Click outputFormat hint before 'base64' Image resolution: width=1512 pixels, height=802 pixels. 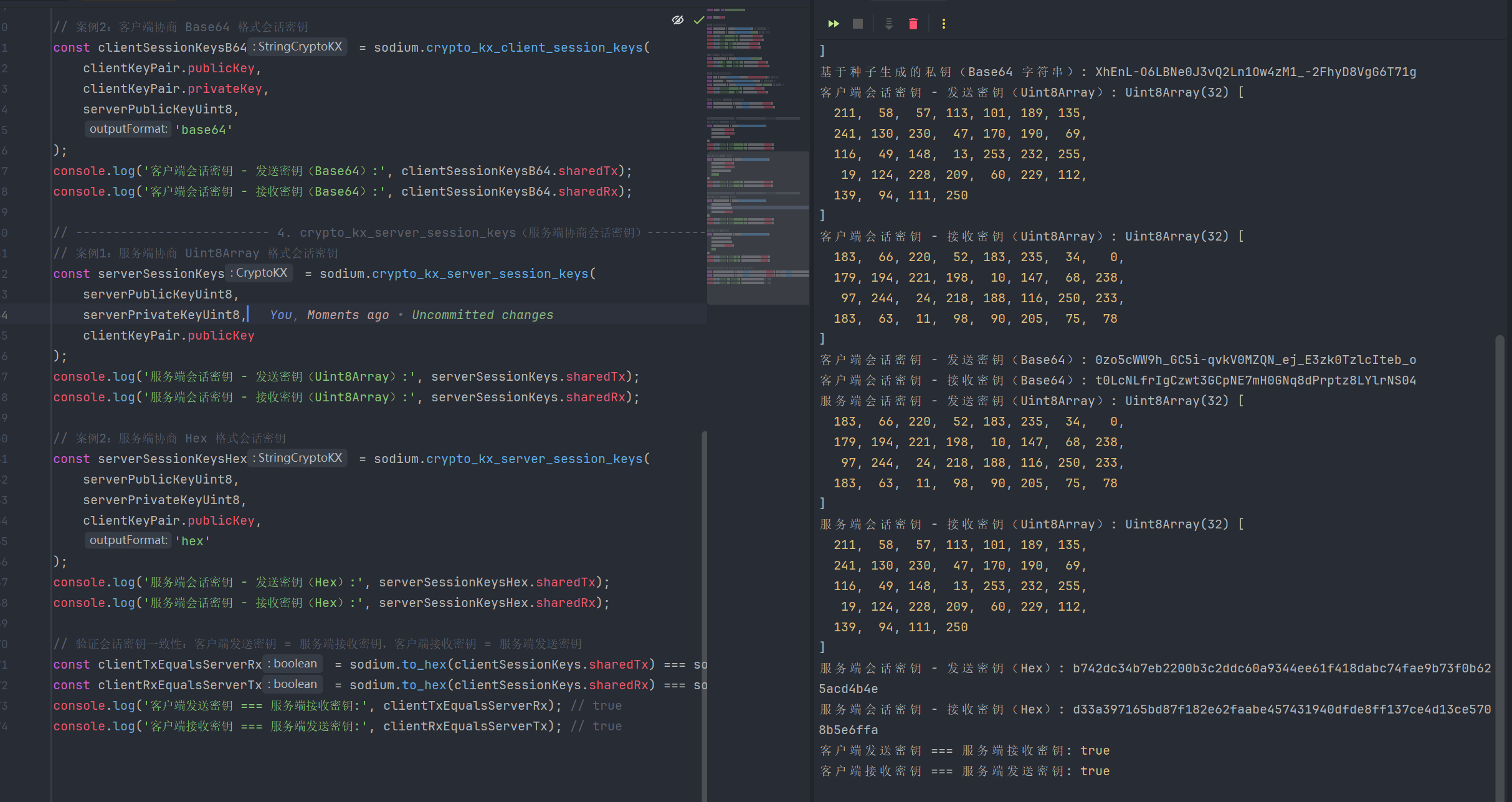click(128, 129)
